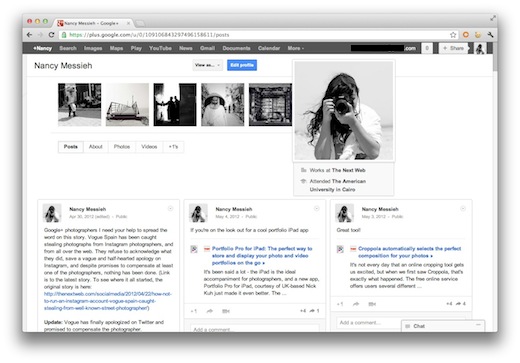Switch to the Videos profile tab

(149, 147)
